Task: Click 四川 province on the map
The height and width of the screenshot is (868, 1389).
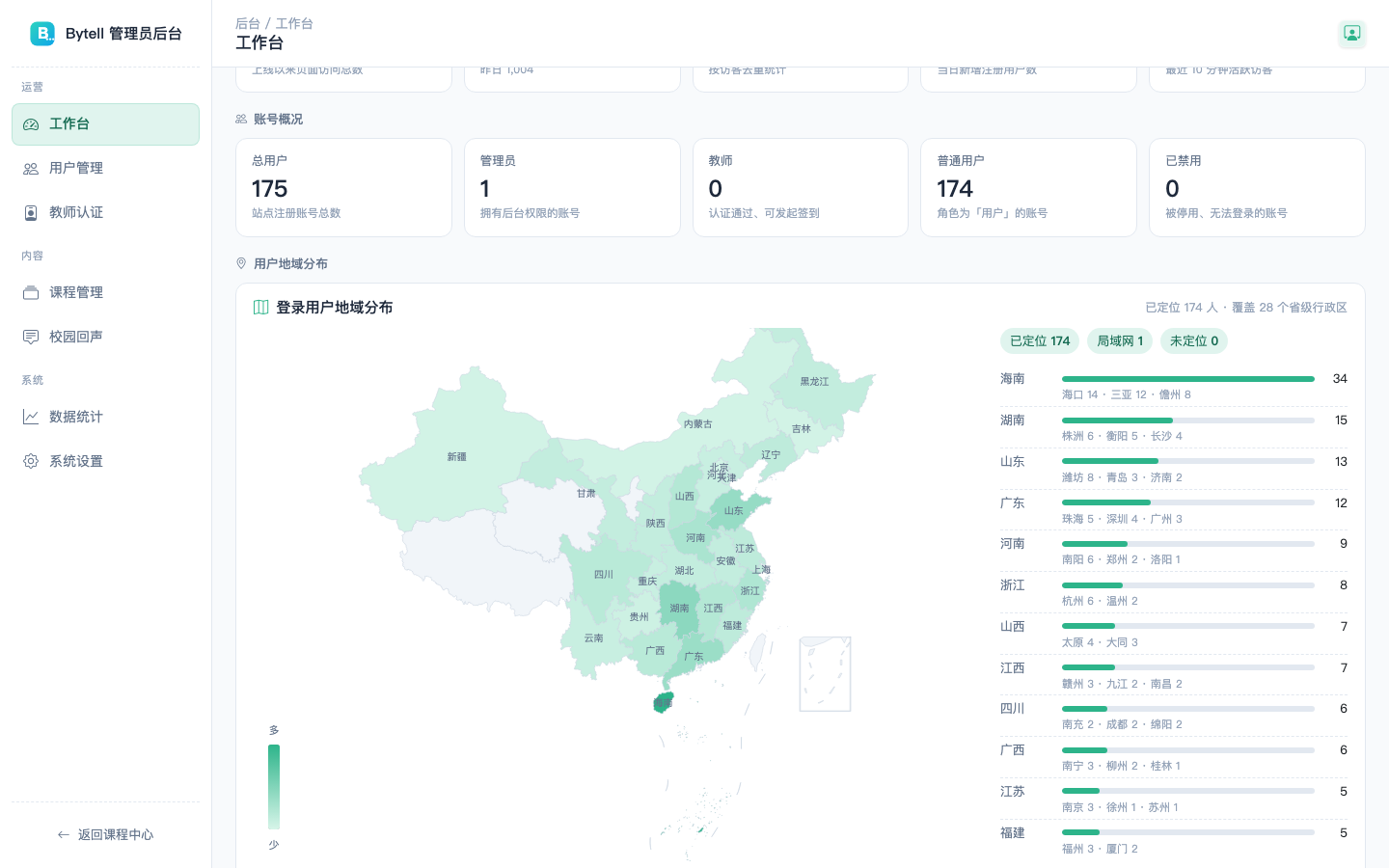Action: pyautogui.click(x=604, y=575)
